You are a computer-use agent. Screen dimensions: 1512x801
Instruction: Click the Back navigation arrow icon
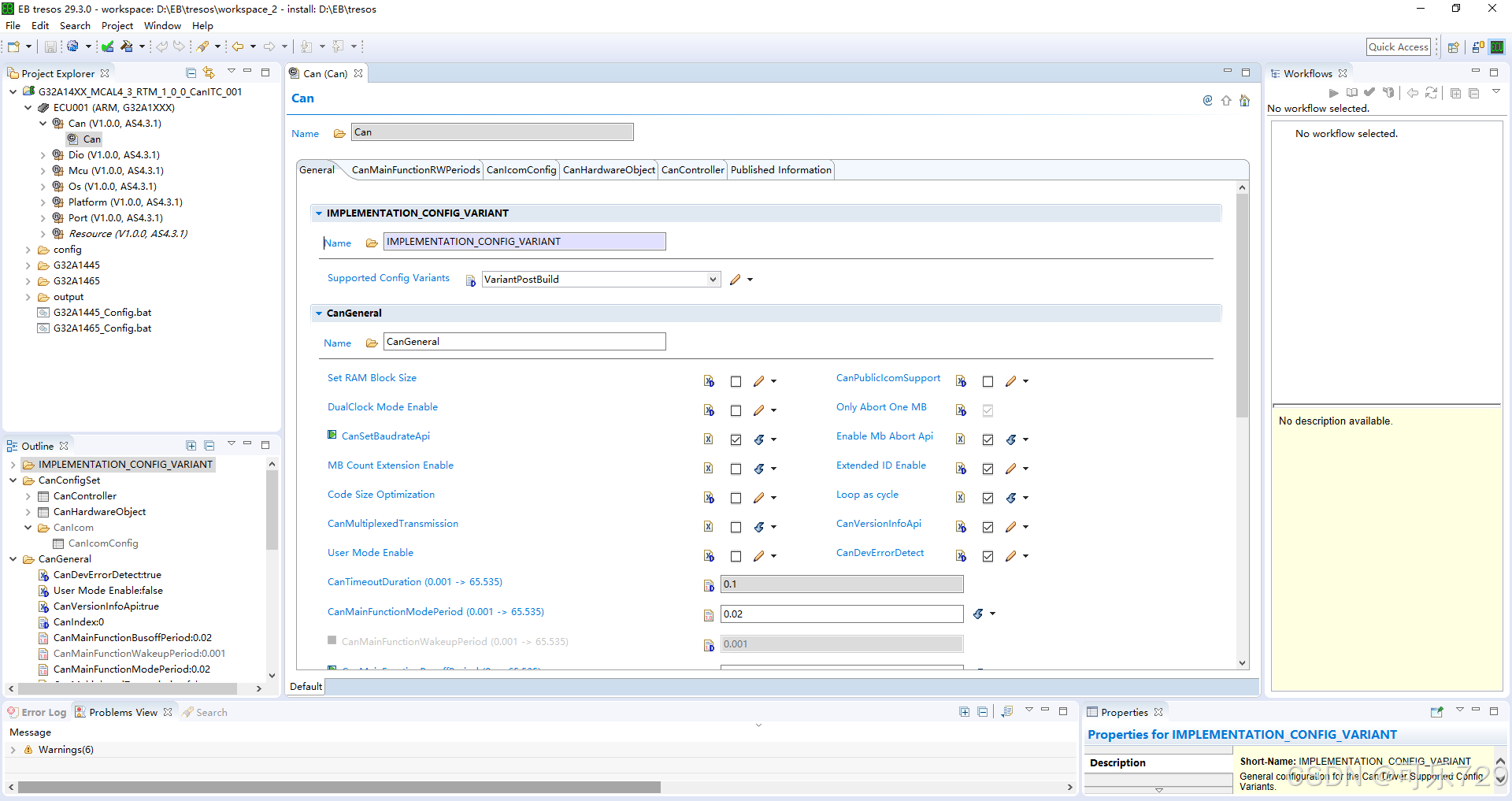[x=237, y=46]
